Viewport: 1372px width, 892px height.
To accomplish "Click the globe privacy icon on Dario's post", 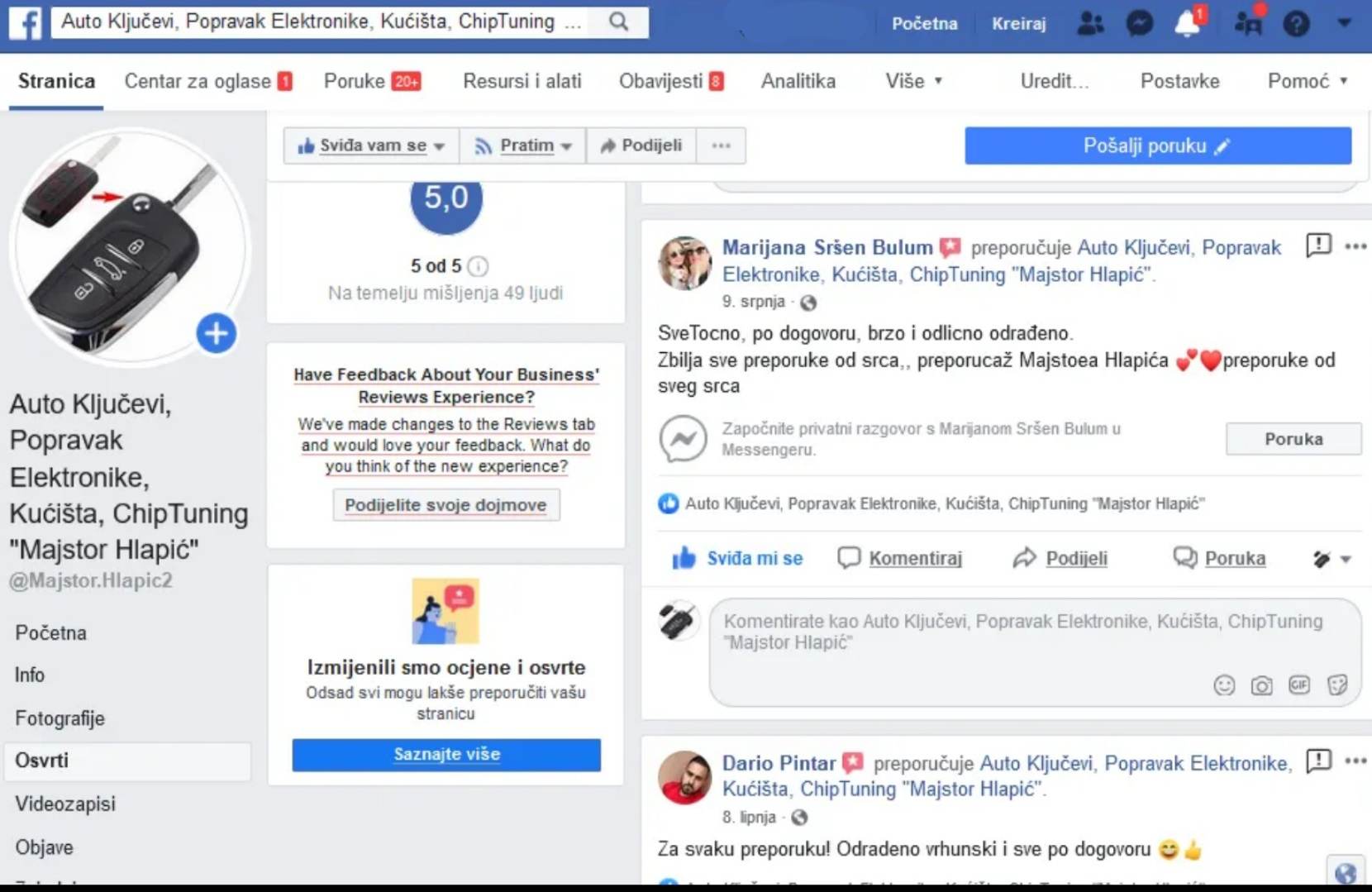I will tap(799, 818).
